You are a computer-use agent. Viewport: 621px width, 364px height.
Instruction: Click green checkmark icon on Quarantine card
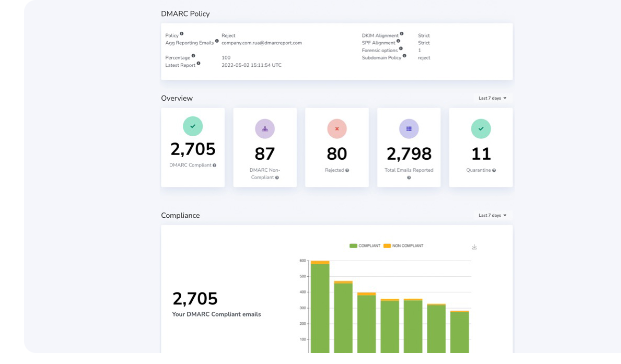tap(481, 129)
